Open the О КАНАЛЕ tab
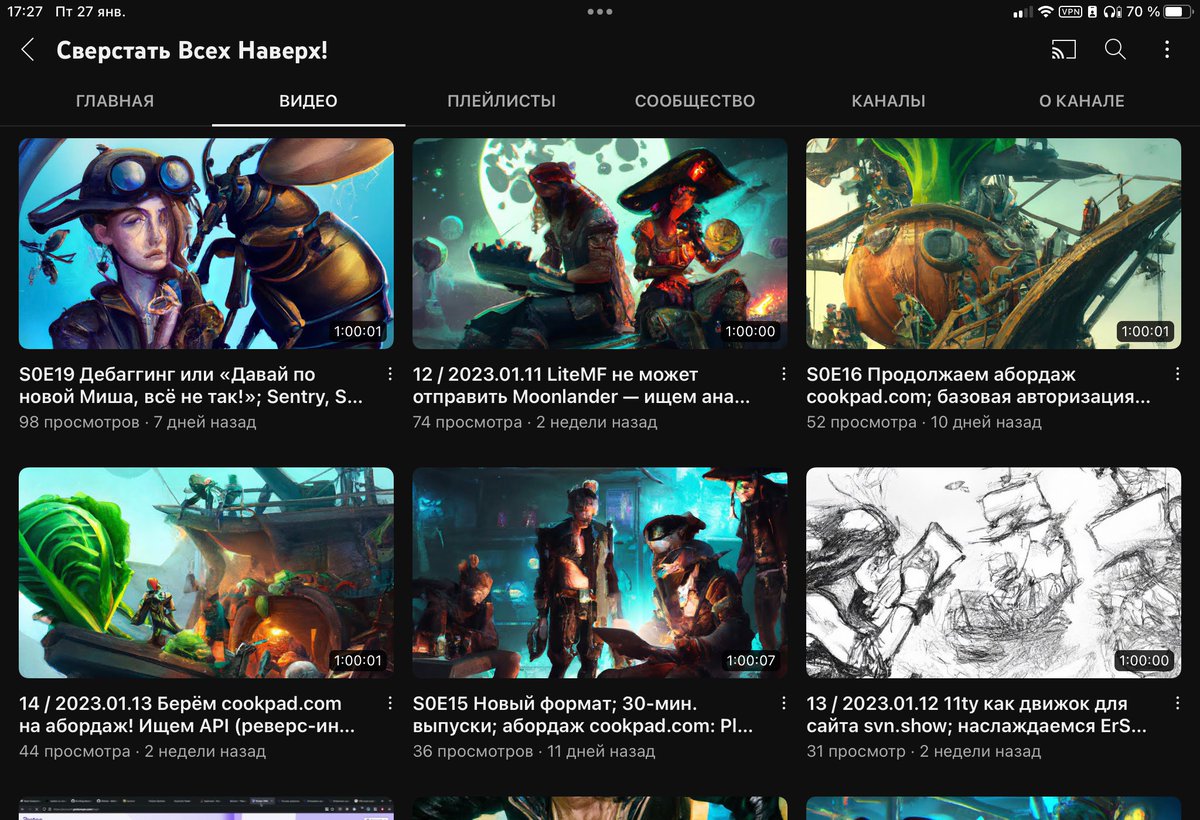The width and height of the screenshot is (1200, 820). pyautogui.click(x=1081, y=101)
